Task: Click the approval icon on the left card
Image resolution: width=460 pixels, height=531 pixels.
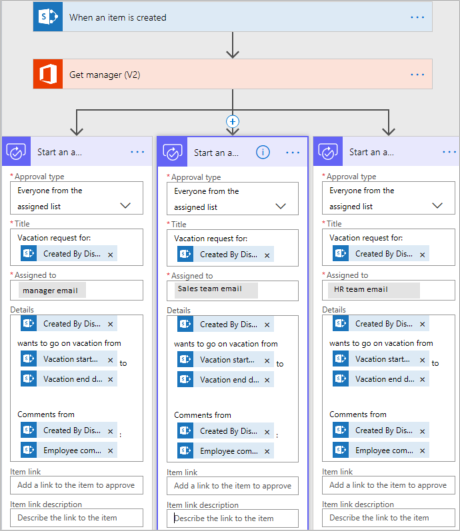Action: point(16,152)
